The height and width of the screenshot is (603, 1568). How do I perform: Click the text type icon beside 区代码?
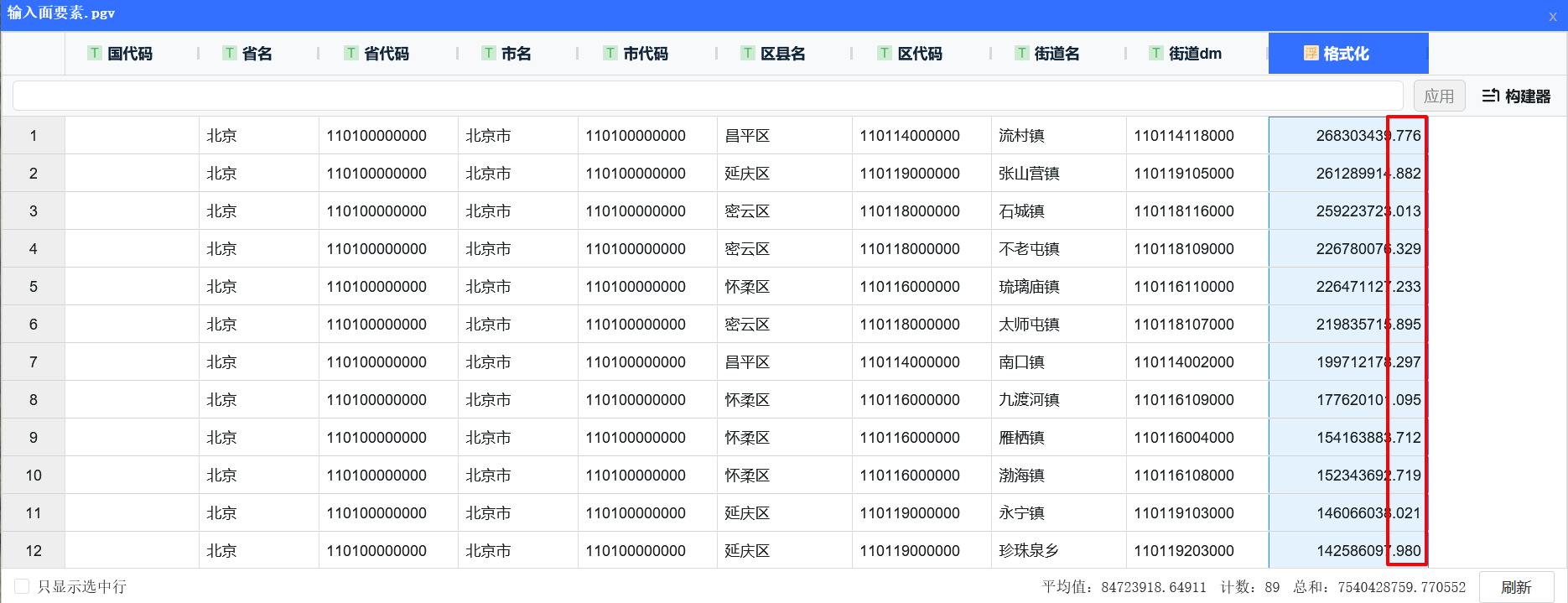pyautogui.click(x=885, y=53)
